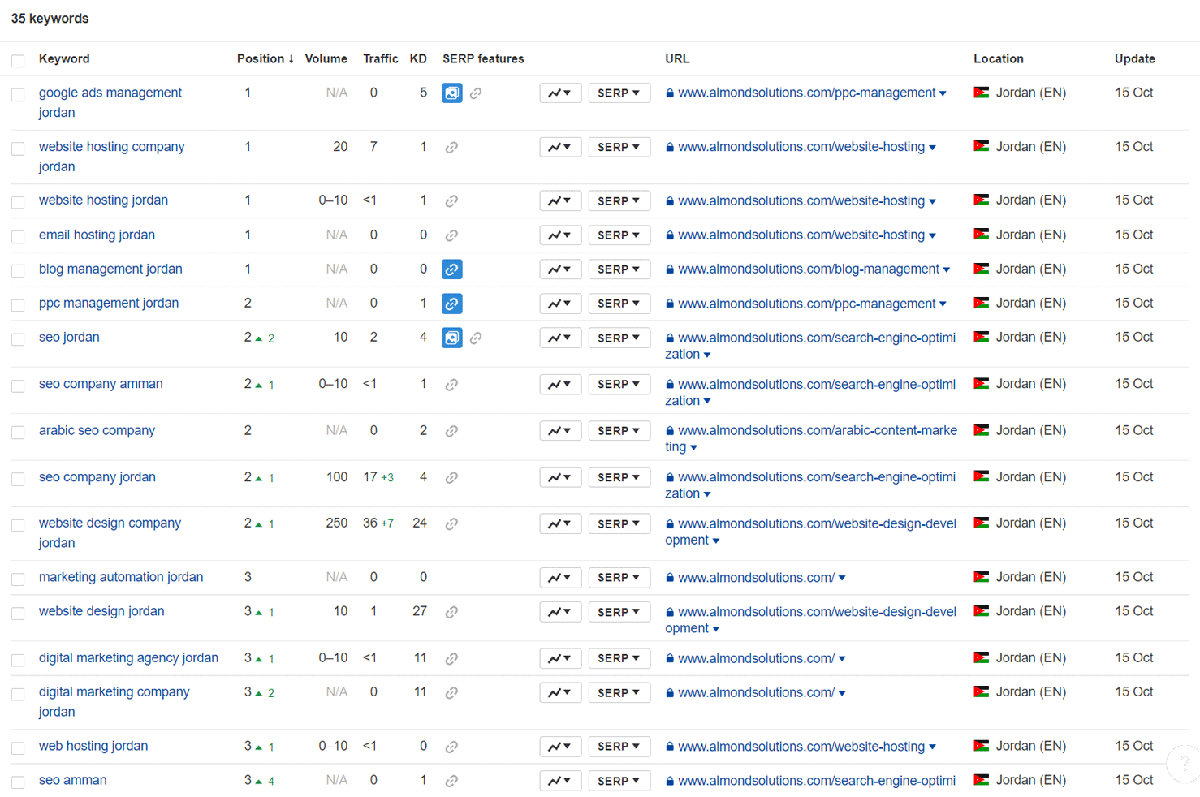Open keyword seo jordan
The height and width of the screenshot is (797, 1200).
(x=69, y=337)
